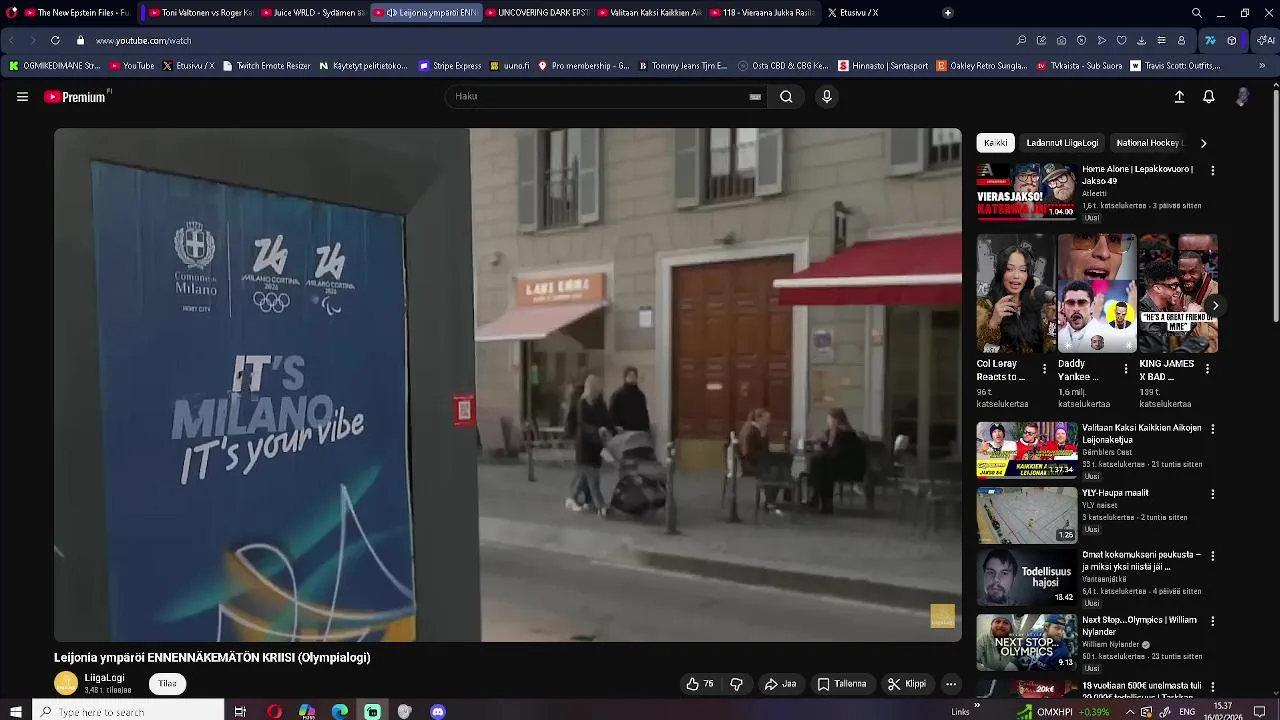Open KING JAMES X BAD short thumbnail
This screenshot has width=1280, height=720.
tap(1178, 293)
